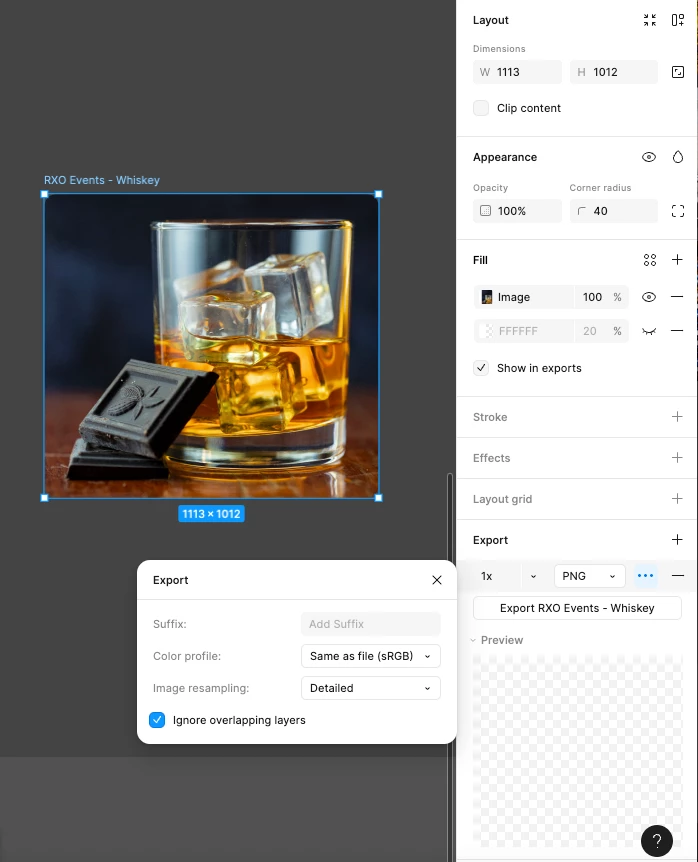Remove the FFFFFF fill

pyautogui.click(x=677, y=331)
